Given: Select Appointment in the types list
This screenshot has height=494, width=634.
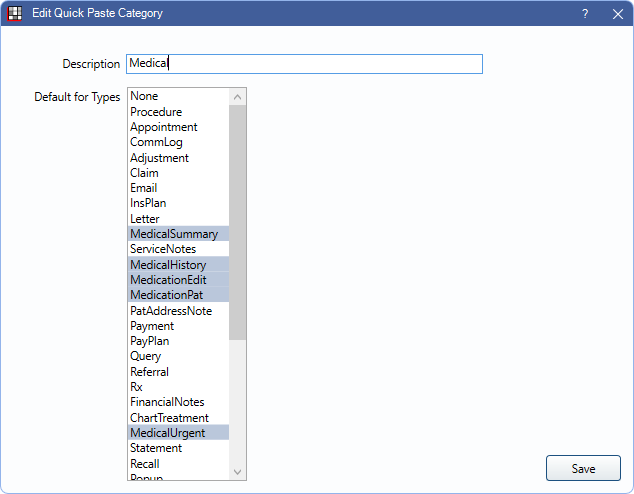Looking at the screenshot, I should point(178,127).
